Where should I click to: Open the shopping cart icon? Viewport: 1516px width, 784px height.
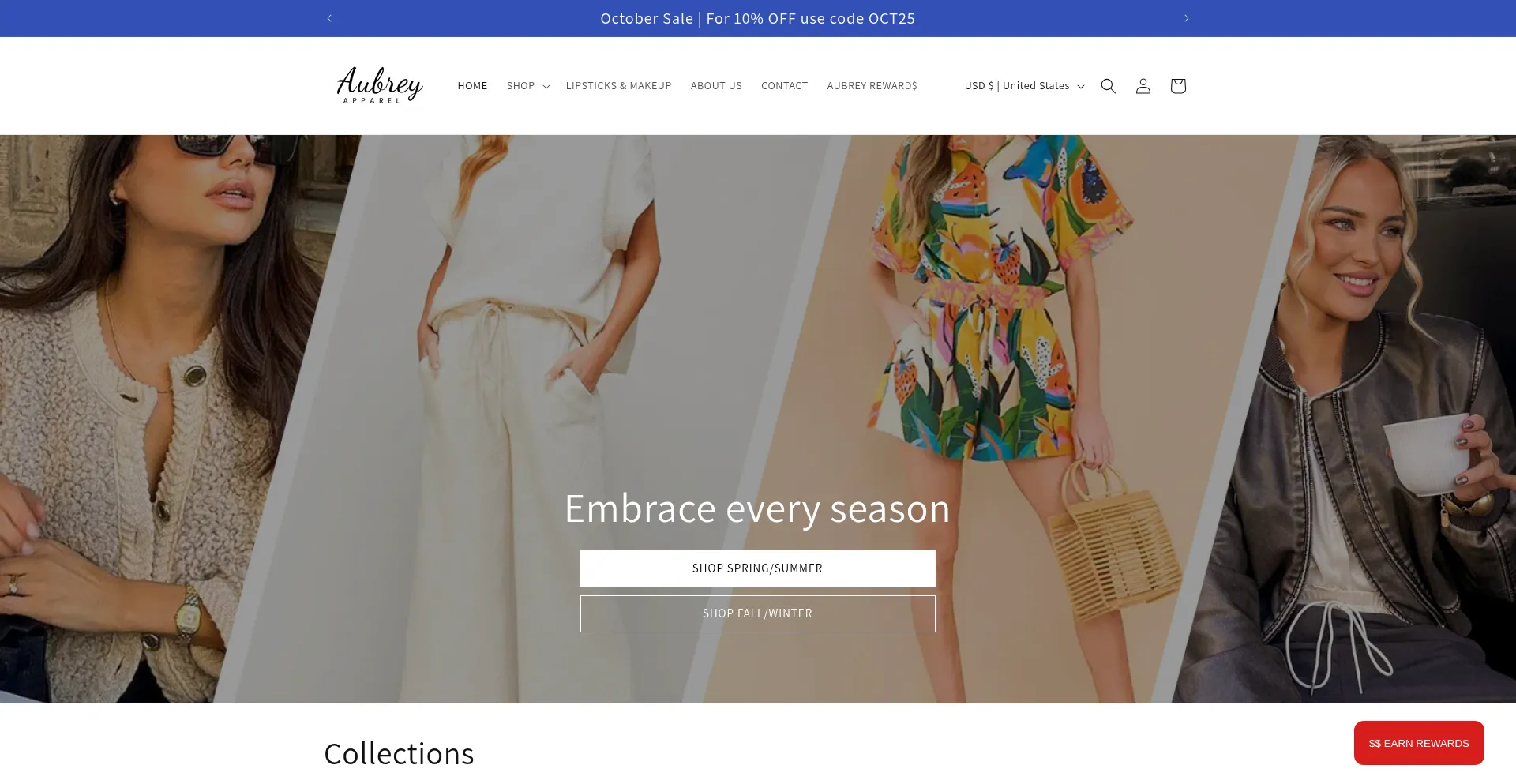[x=1177, y=86]
